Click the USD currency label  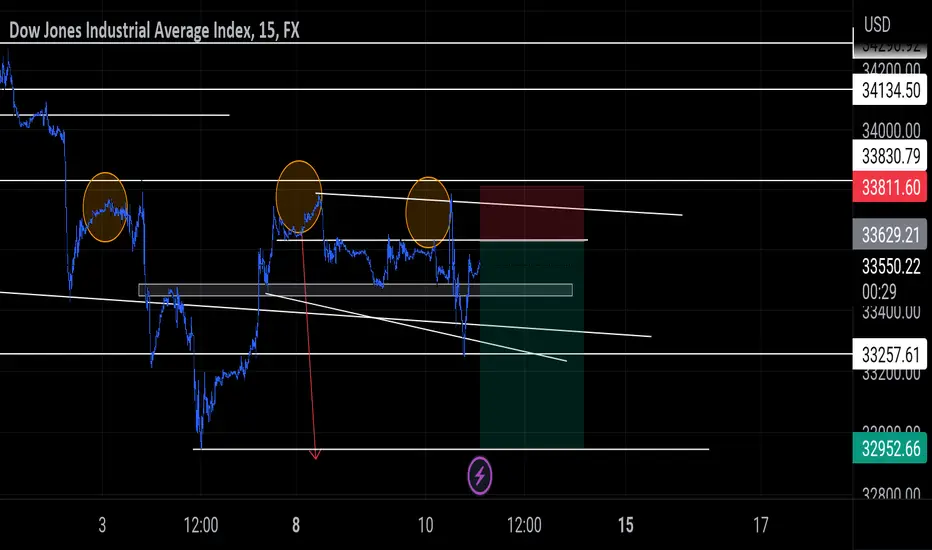tap(877, 24)
